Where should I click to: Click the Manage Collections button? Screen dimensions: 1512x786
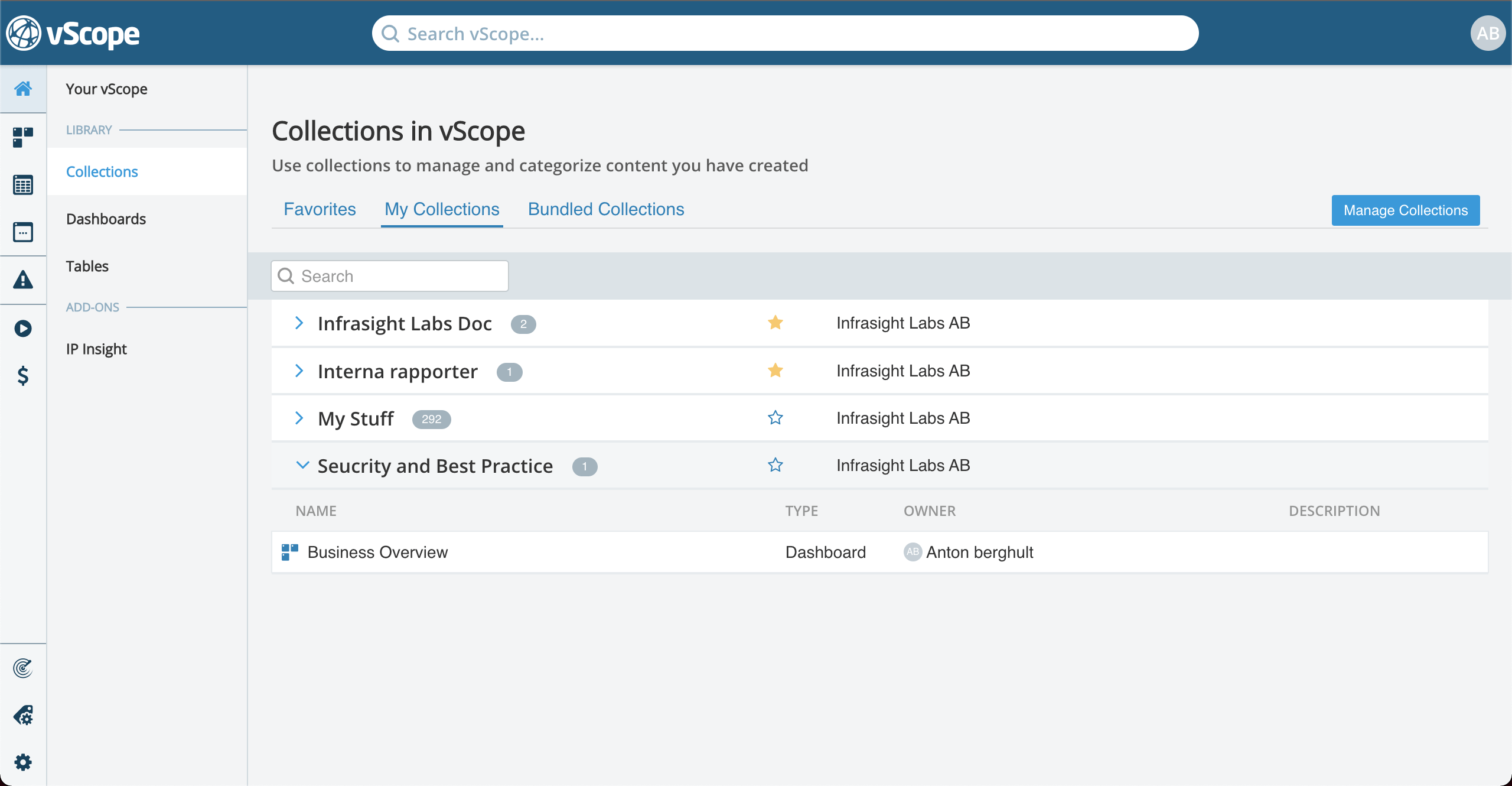[1406, 210]
